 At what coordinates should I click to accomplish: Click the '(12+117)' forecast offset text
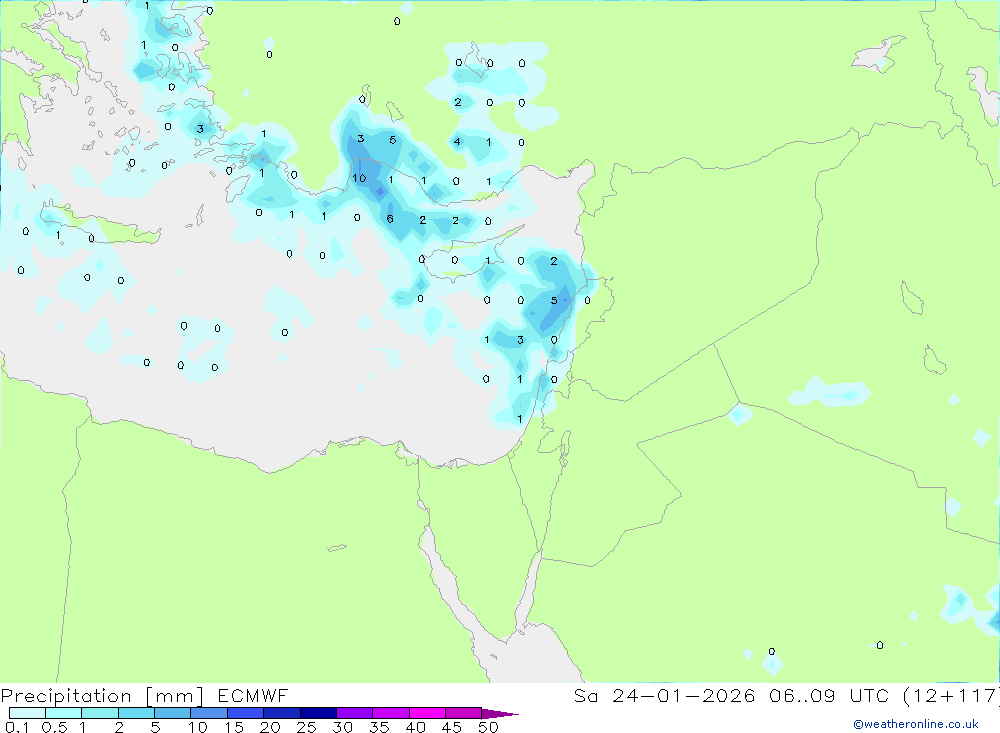click(952, 695)
